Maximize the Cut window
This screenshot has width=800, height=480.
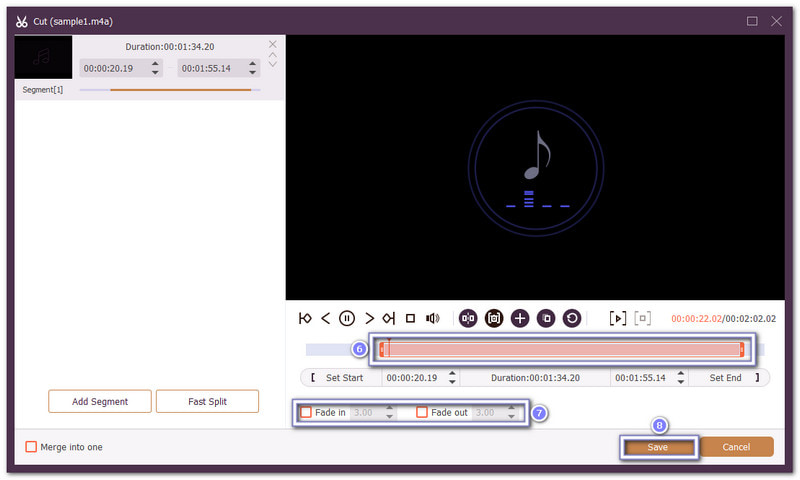click(752, 21)
